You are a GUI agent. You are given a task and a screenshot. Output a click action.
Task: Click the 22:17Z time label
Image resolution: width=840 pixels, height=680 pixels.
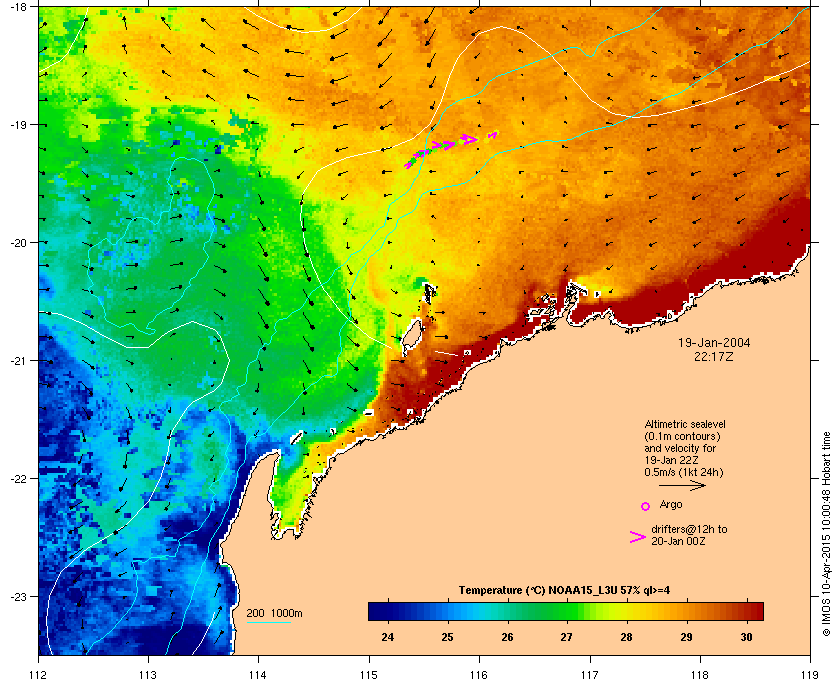point(713,356)
